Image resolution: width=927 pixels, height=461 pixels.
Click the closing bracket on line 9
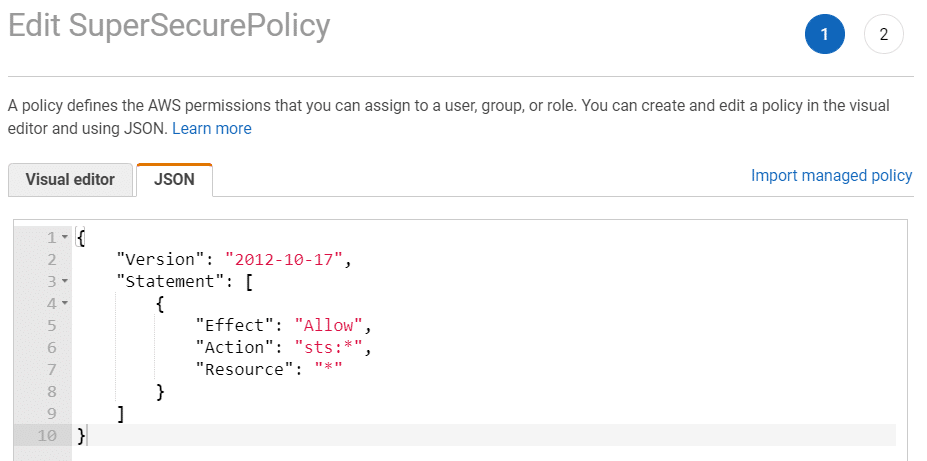coord(121,414)
